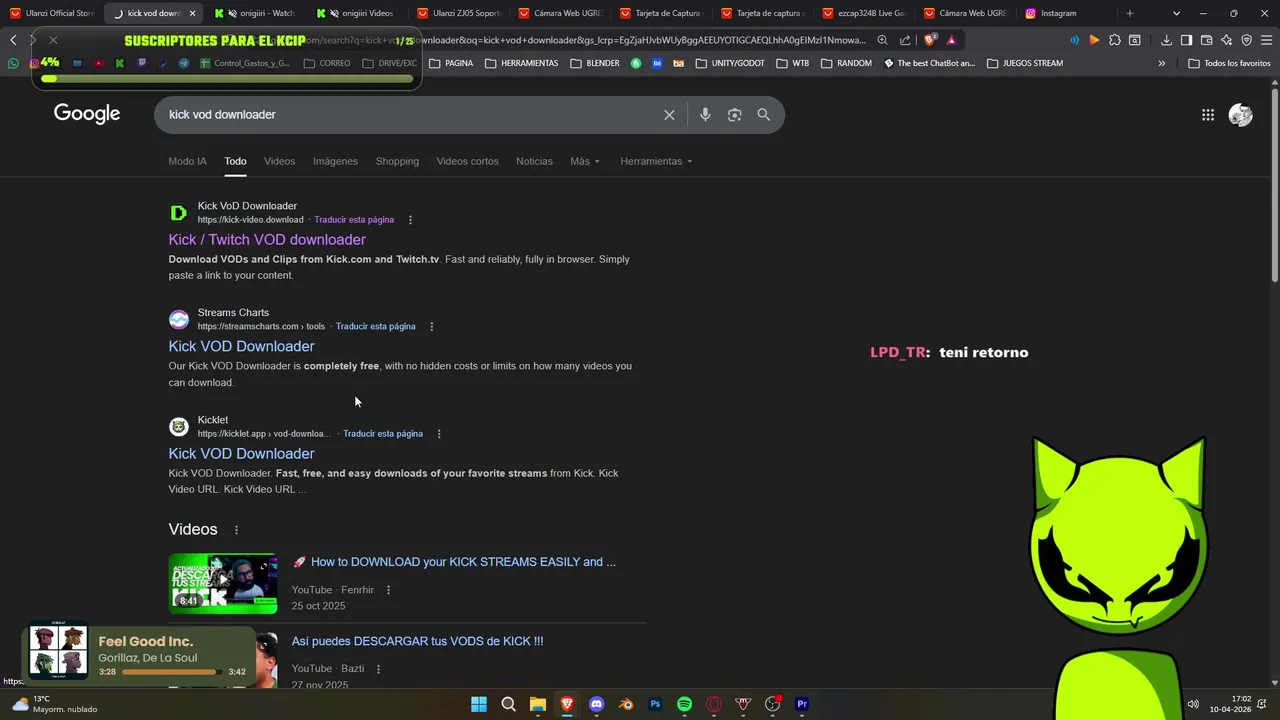Screen dimensions: 1280x720
Task: Open Blender from the taskbar
Action: (x=626, y=704)
